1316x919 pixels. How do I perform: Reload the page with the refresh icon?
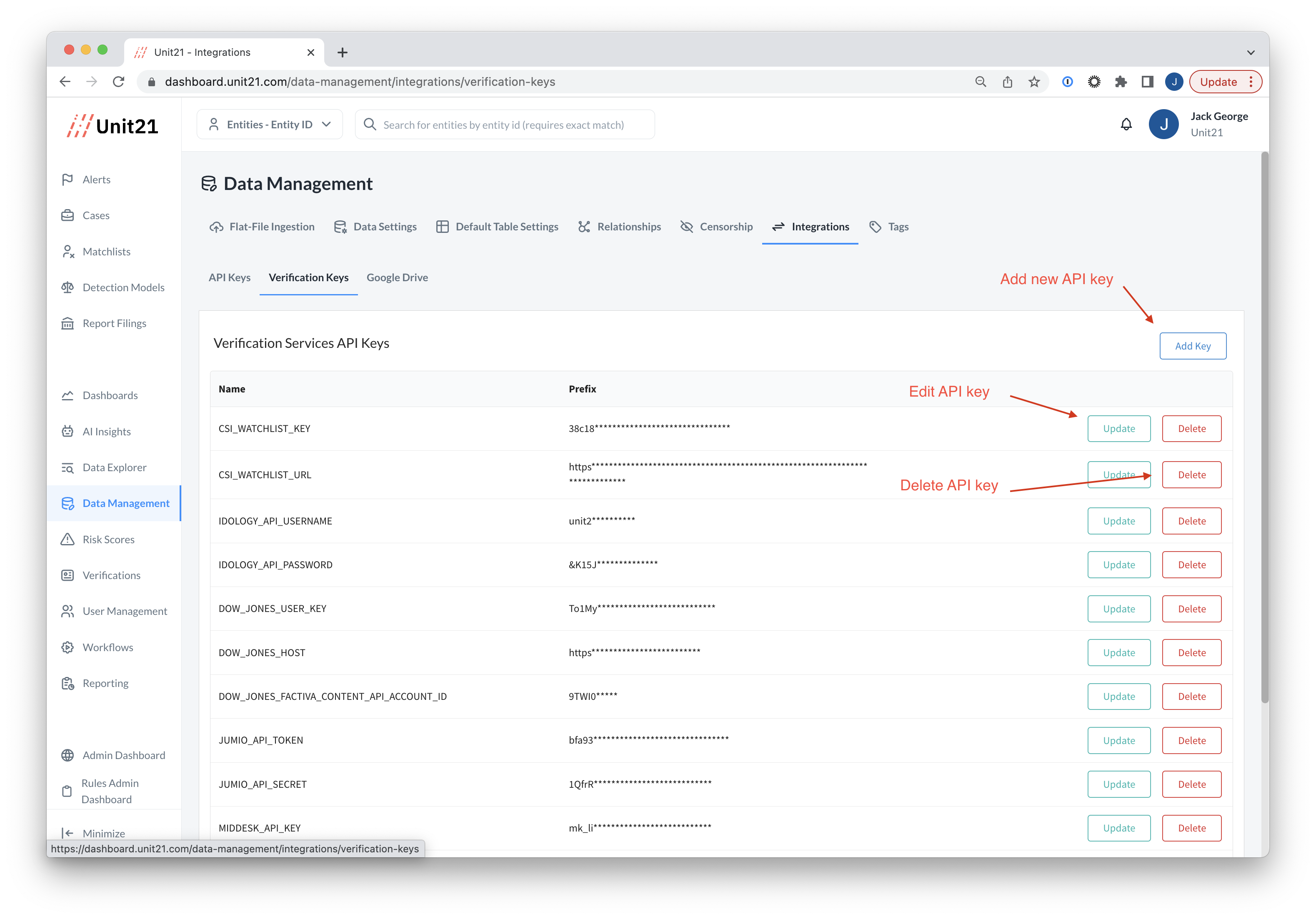[x=119, y=82]
